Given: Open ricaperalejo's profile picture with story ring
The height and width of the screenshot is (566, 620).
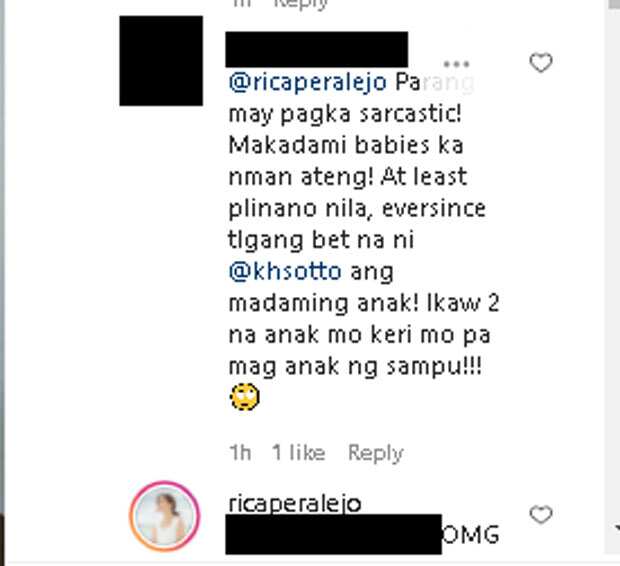Looking at the screenshot, I should [164, 516].
